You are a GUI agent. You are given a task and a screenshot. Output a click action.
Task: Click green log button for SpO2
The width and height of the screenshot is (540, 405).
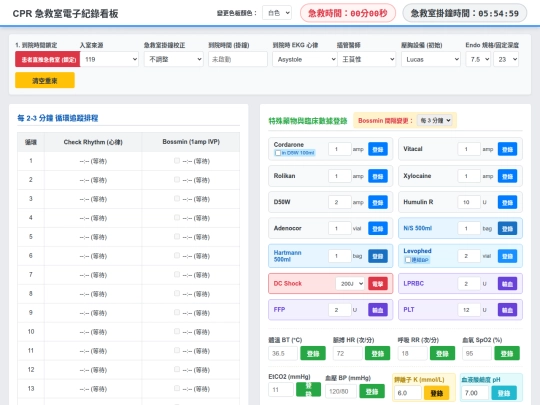tap(507, 353)
